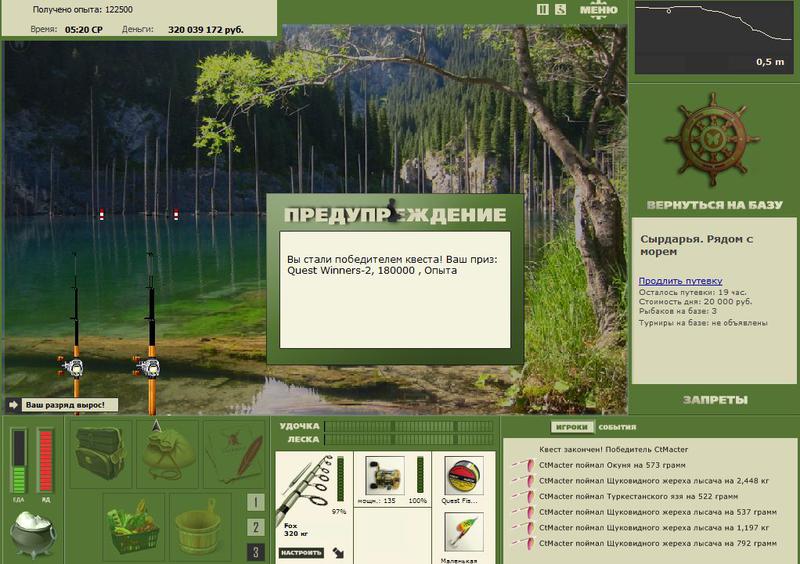Click 'Рыбаков на базе: 3' text
This screenshot has height=564, width=800.
coord(678,311)
